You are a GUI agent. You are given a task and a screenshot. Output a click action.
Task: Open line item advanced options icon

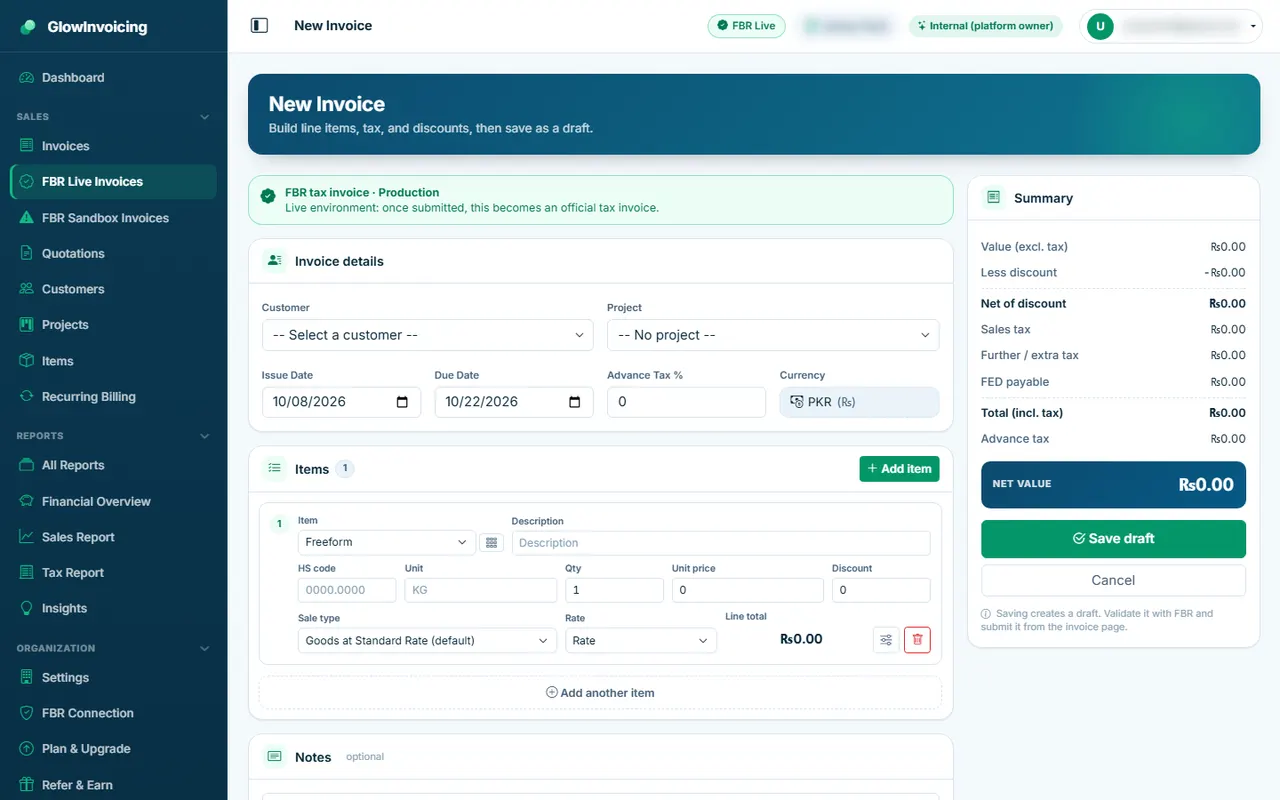[886, 640]
